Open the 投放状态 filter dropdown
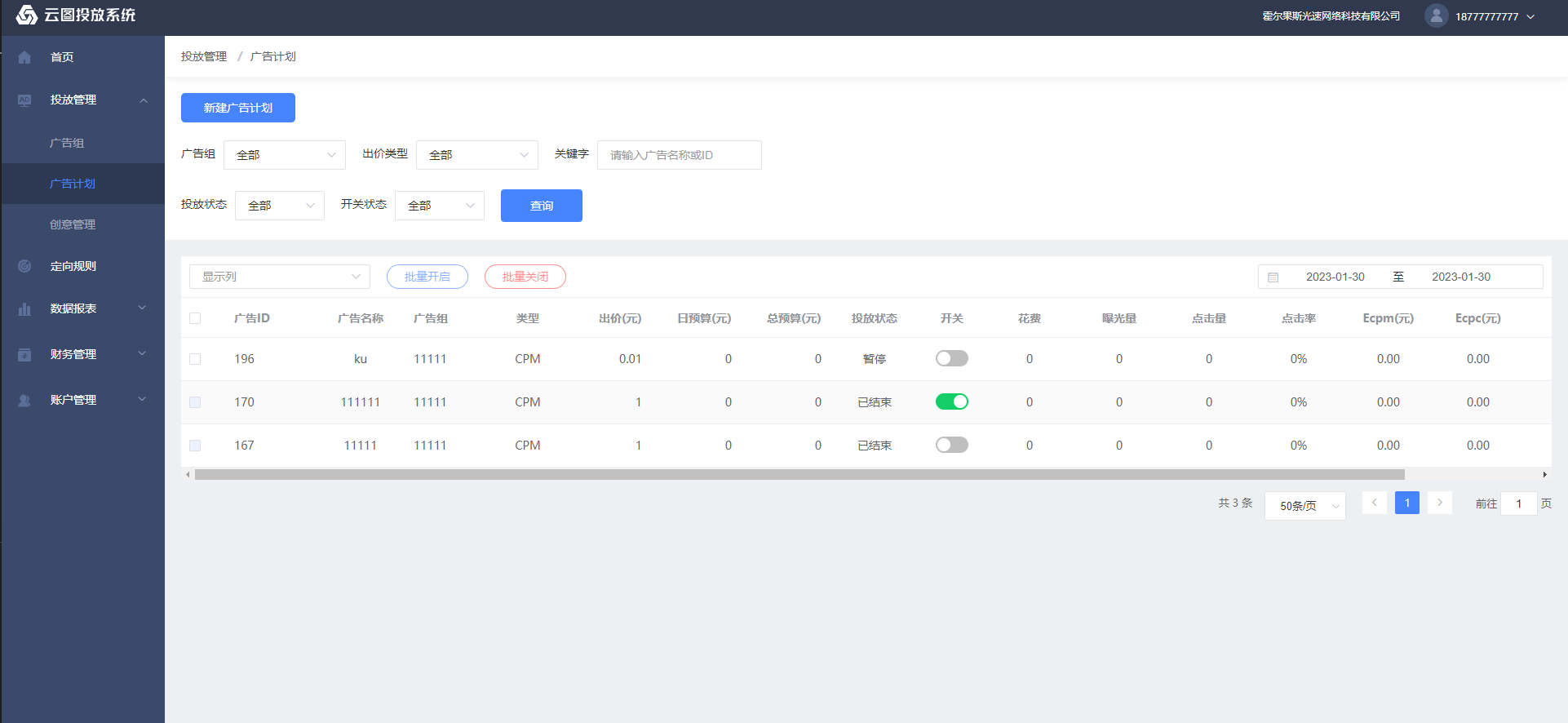 [x=280, y=206]
